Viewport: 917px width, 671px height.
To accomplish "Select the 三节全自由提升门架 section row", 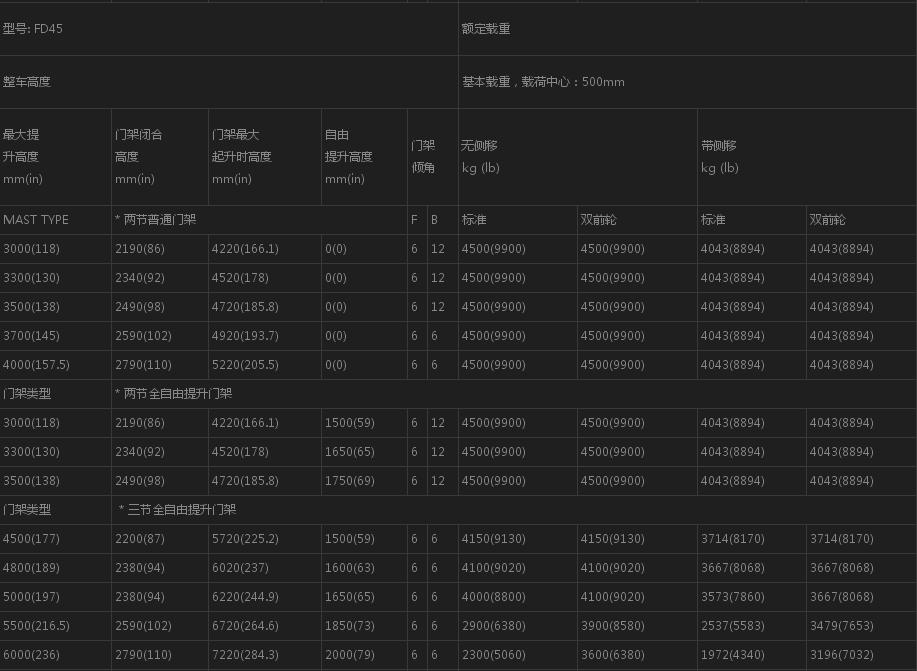I will click(177, 510).
